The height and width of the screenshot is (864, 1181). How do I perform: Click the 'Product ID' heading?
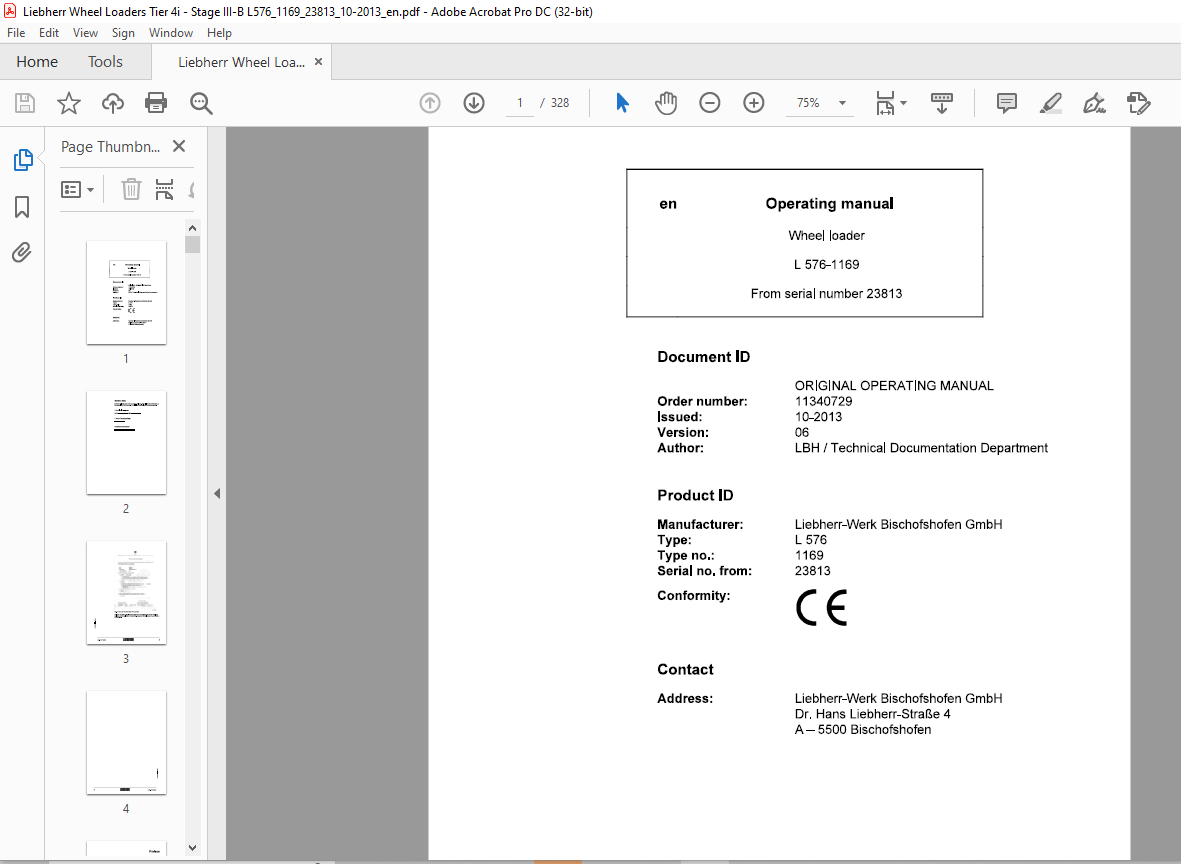coord(695,496)
